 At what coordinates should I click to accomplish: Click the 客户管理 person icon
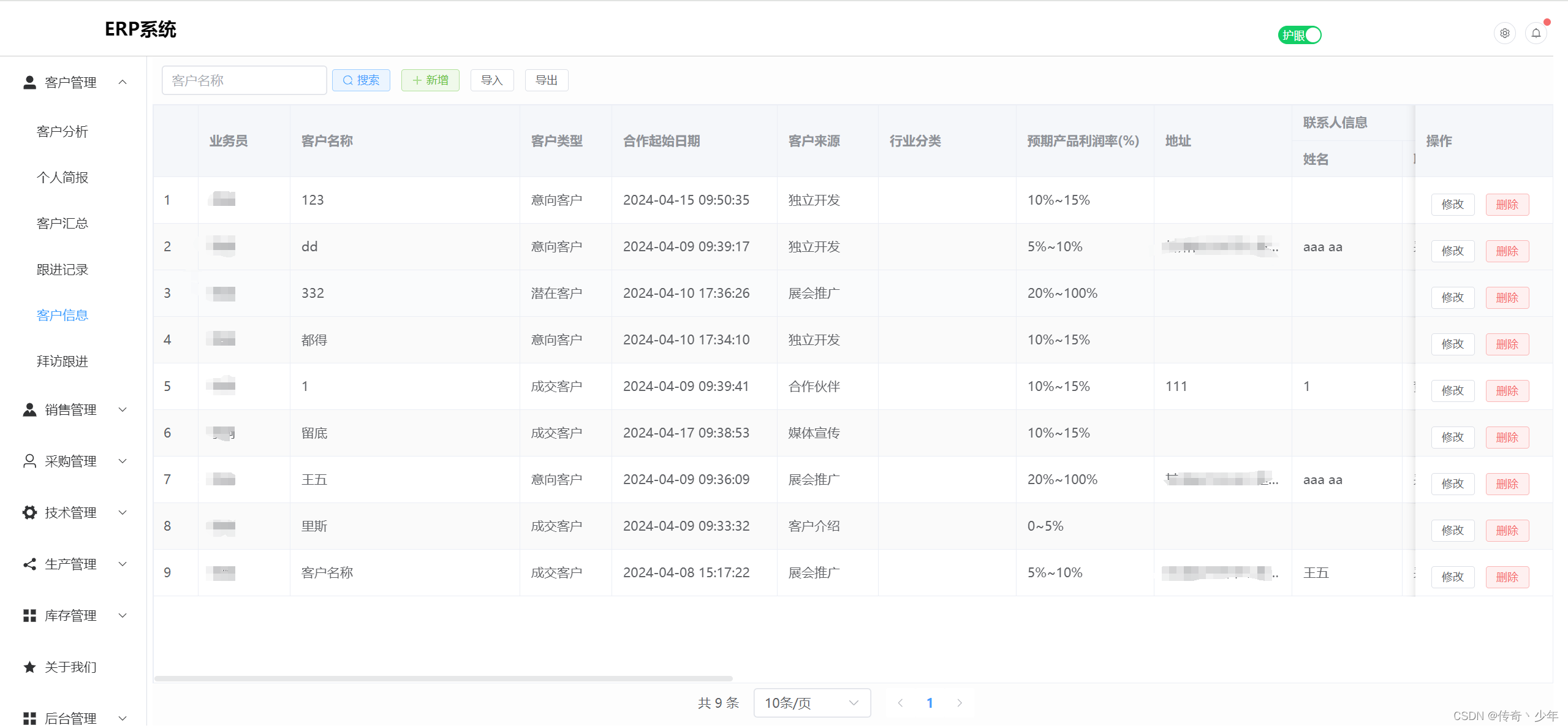pos(29,82)
